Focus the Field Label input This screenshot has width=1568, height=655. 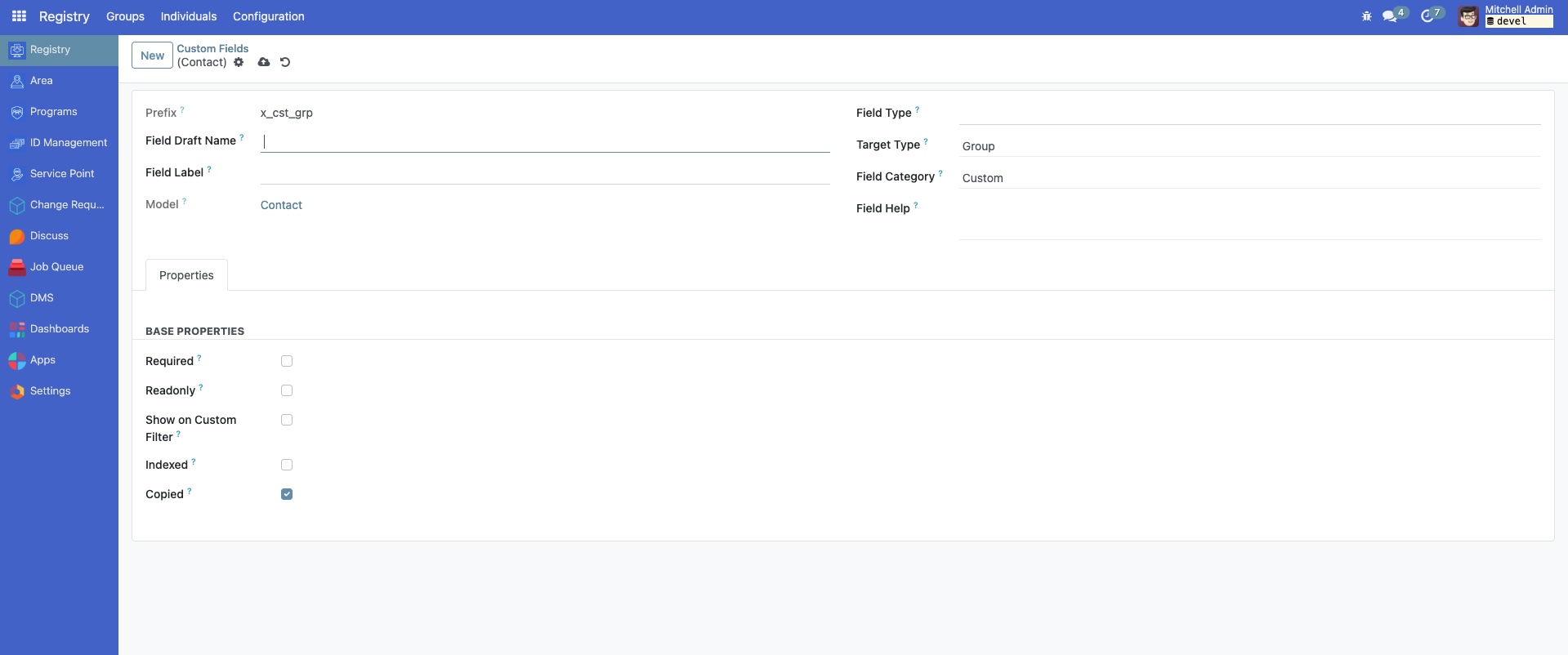(x=545, y=173)
